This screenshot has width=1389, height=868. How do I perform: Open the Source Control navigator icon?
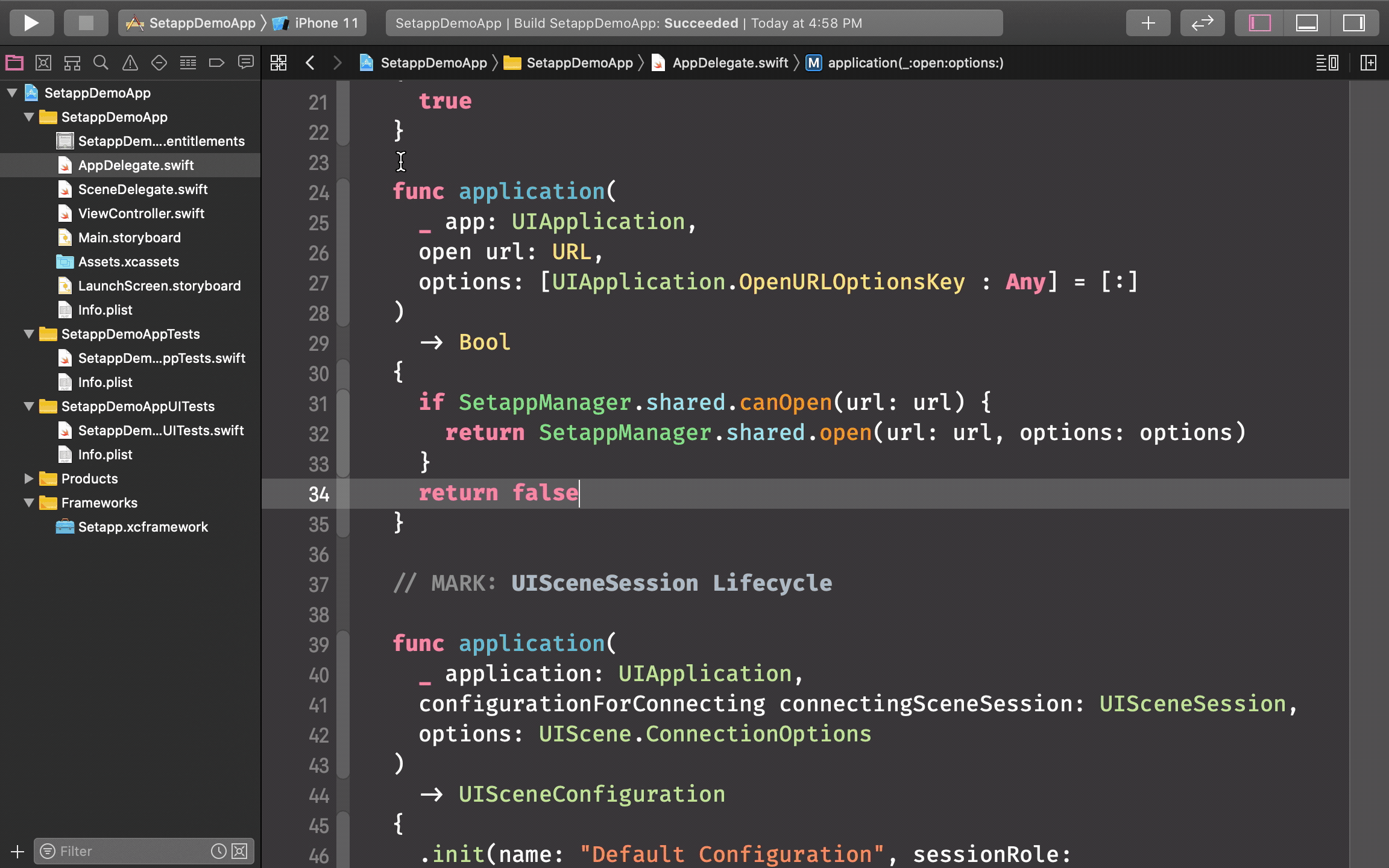coord(43,63)
